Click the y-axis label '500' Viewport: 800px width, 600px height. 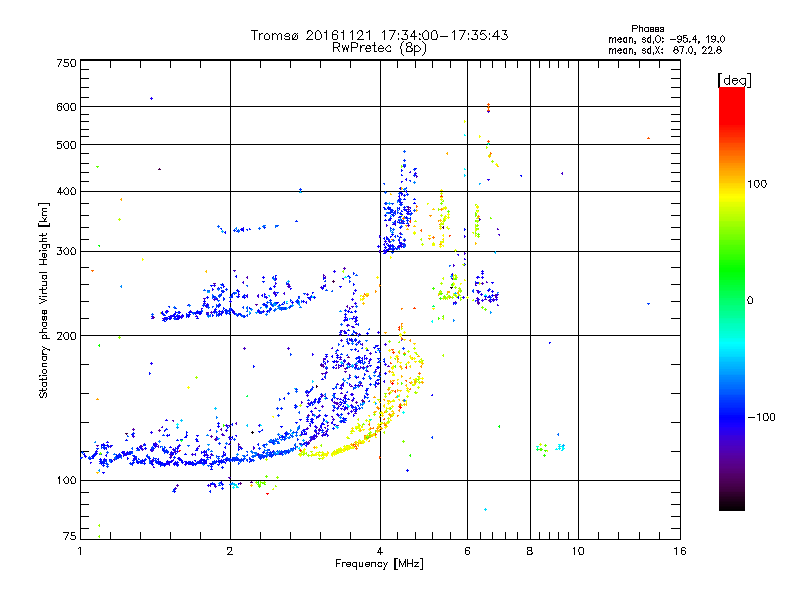pos(66,145)
